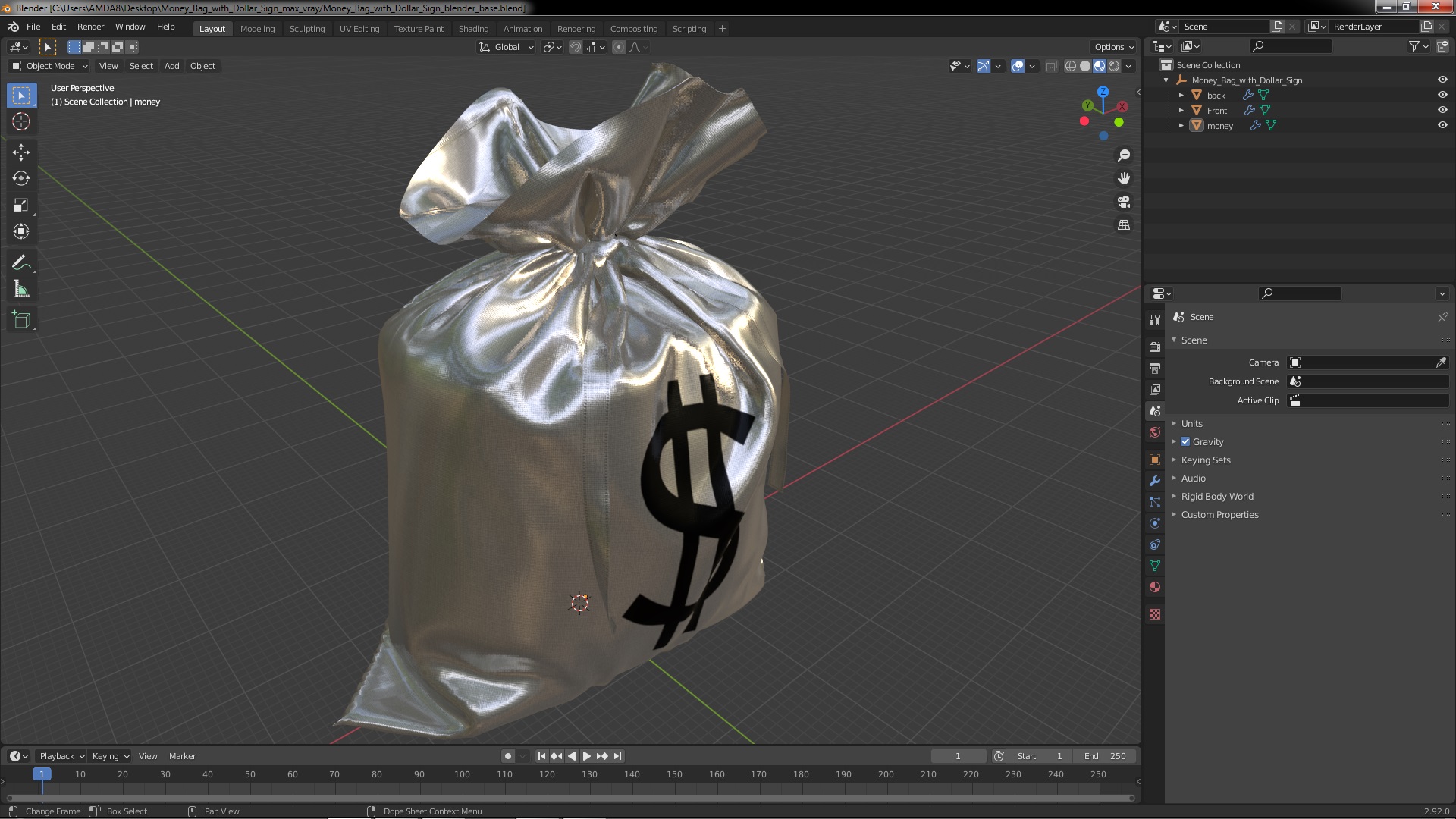This screenshot has height=819, width=1456.
Task: Expand the Rigid Body World panel
Action: tap(1216, 497)
